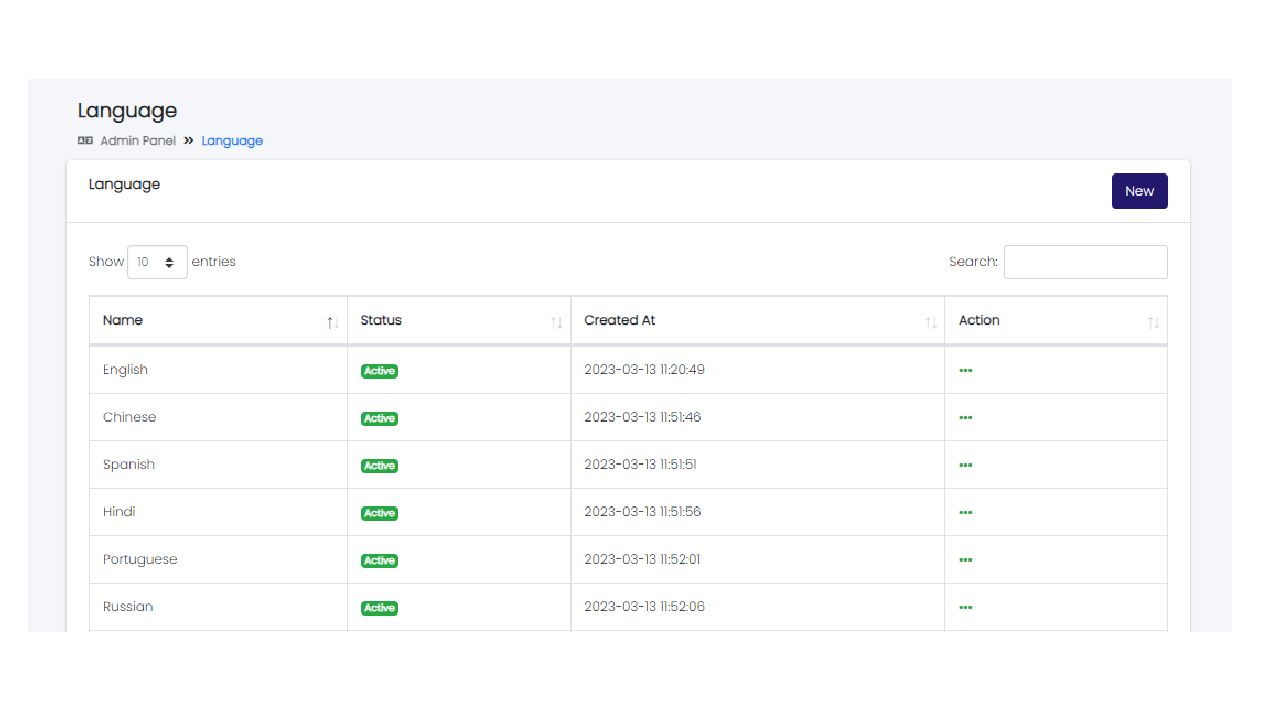This screenshot has width=1280, height=720.
Task: Go to Admin Panel breadcrumb link
Action: coord(138,141)
